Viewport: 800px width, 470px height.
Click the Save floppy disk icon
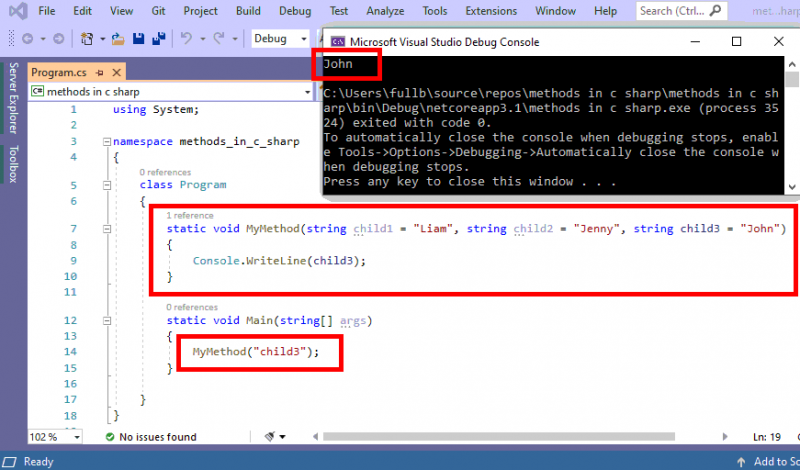click(x=137, y=39)
